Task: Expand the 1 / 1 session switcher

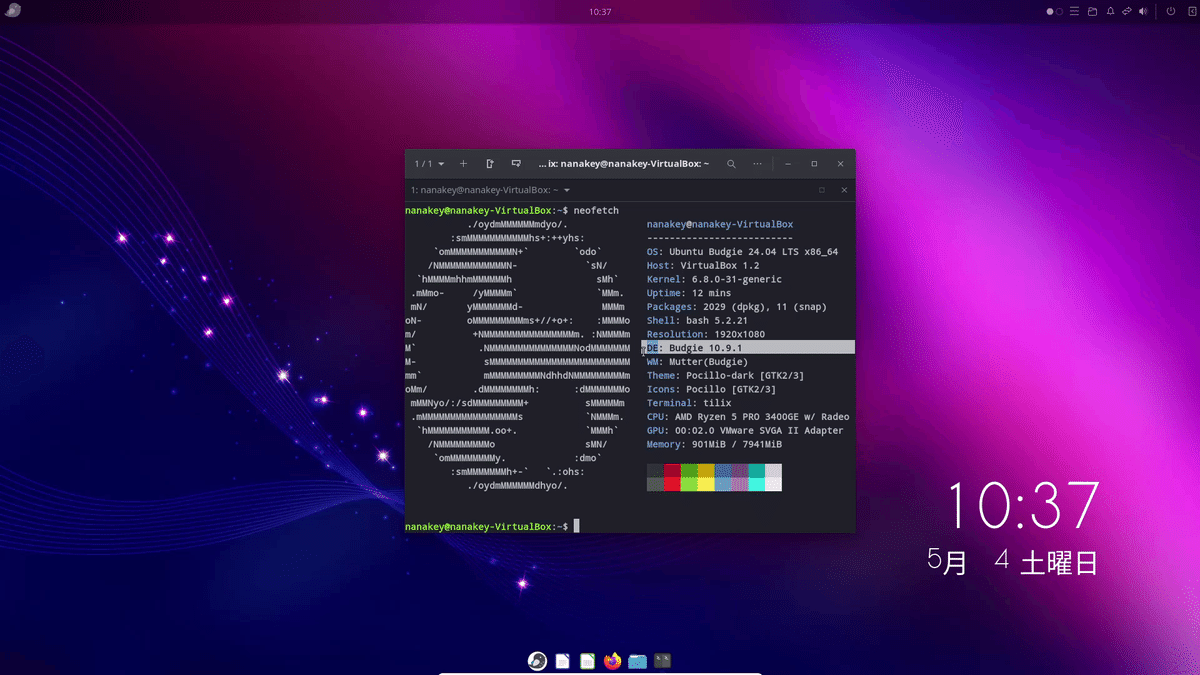Action: [x=430, y=163]
